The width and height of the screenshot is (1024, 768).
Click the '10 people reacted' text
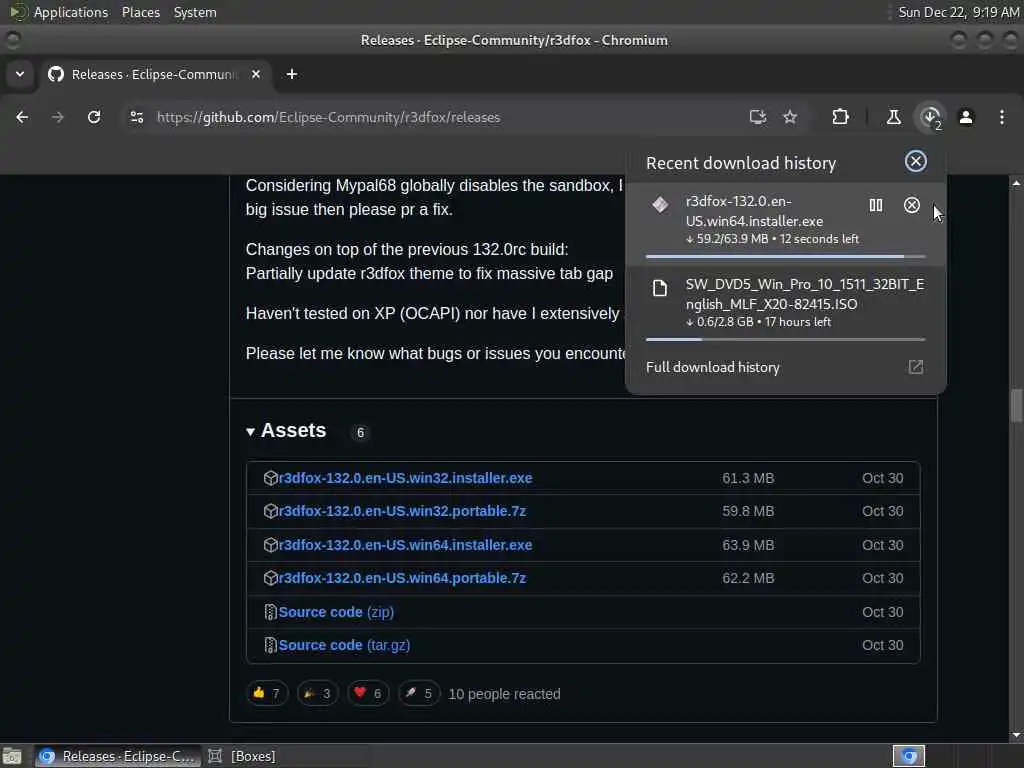click(504, 694)
